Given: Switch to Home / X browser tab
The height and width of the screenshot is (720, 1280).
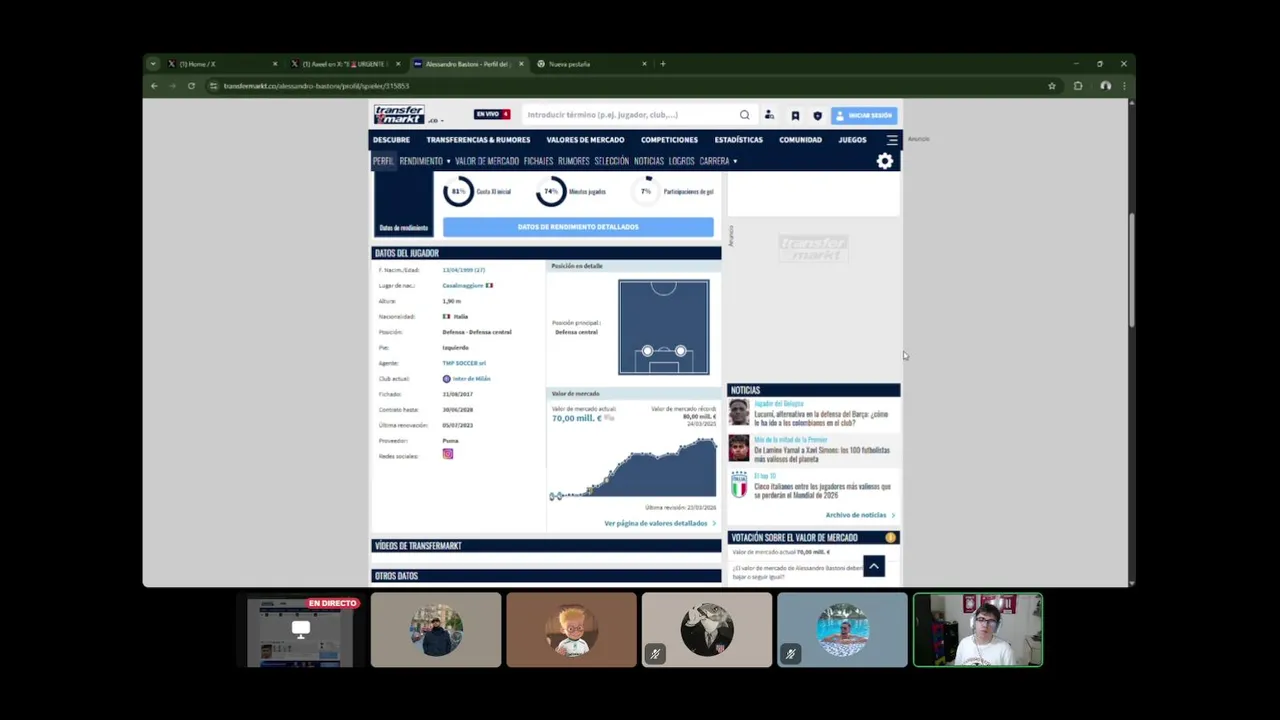Looking at the screenshot, I should pos(222,64).
